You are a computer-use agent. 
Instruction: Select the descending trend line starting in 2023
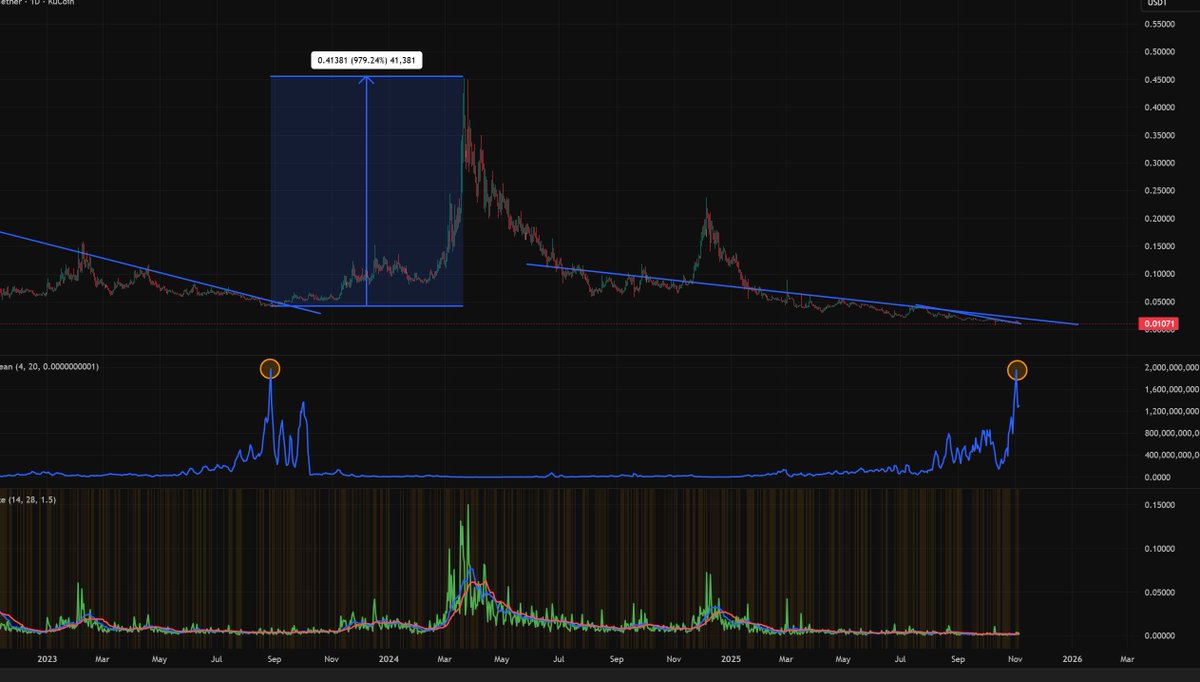coord(160,272)
